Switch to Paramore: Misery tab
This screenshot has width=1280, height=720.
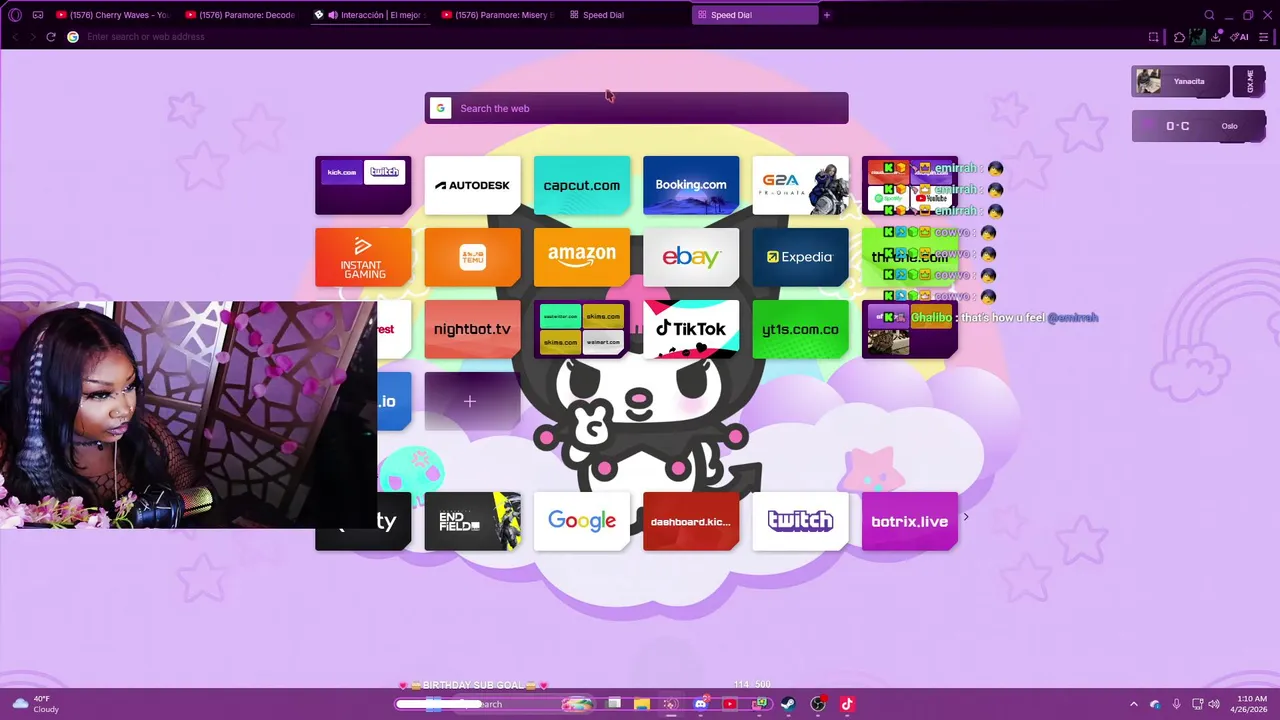pyautogui.click(x=497, y=15)
